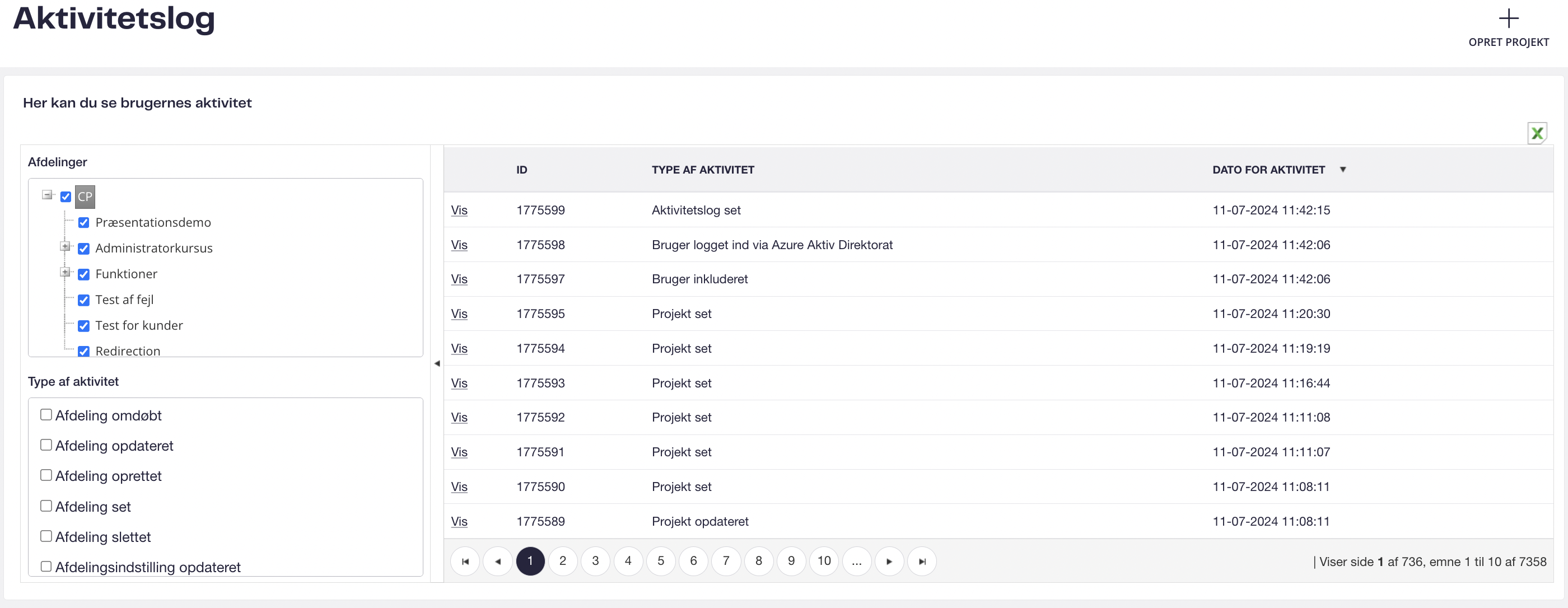
Task: Open Vis link for ID 1775590
Action: 459,487
